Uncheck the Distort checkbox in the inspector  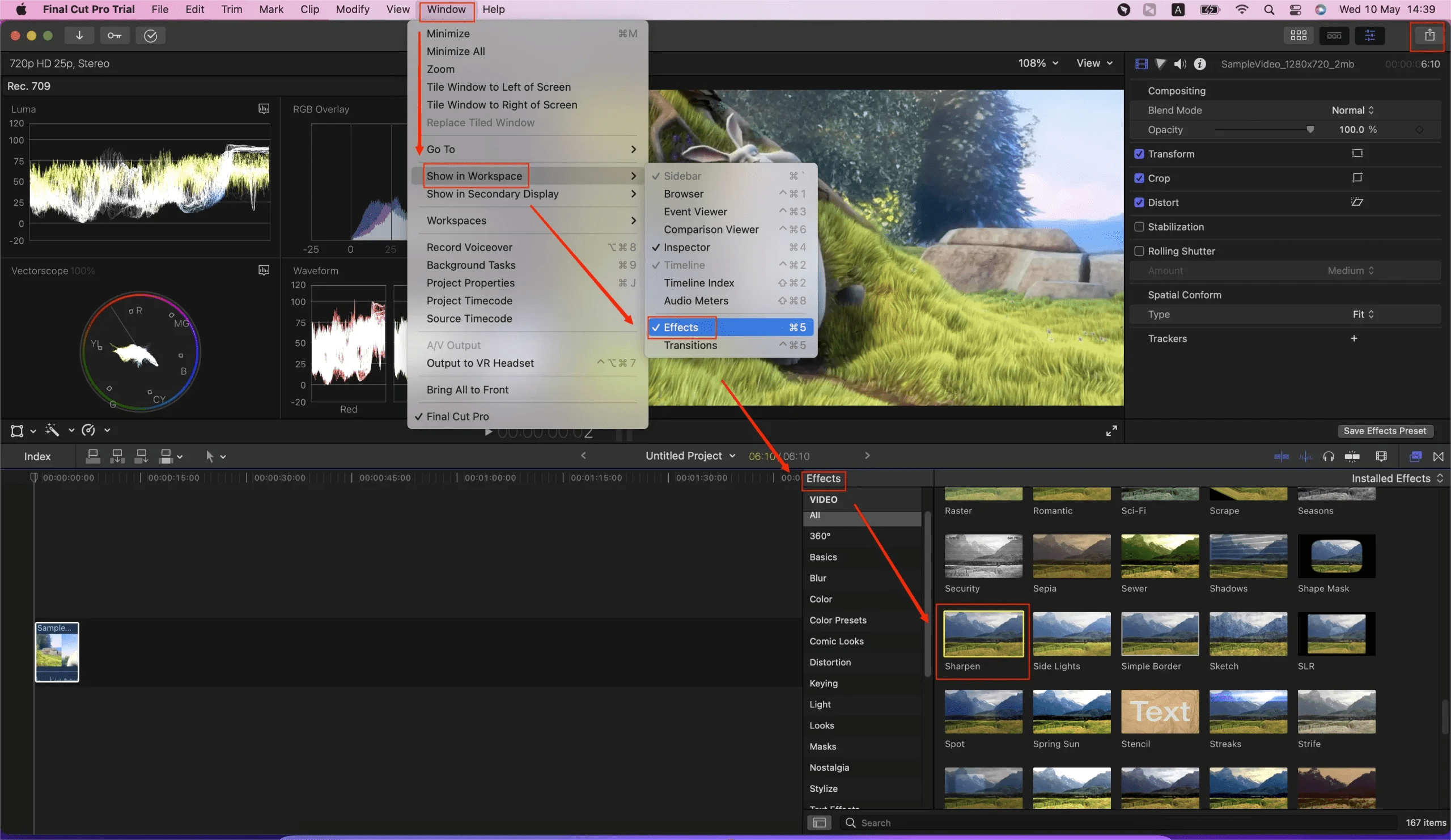pos(1140,203)
